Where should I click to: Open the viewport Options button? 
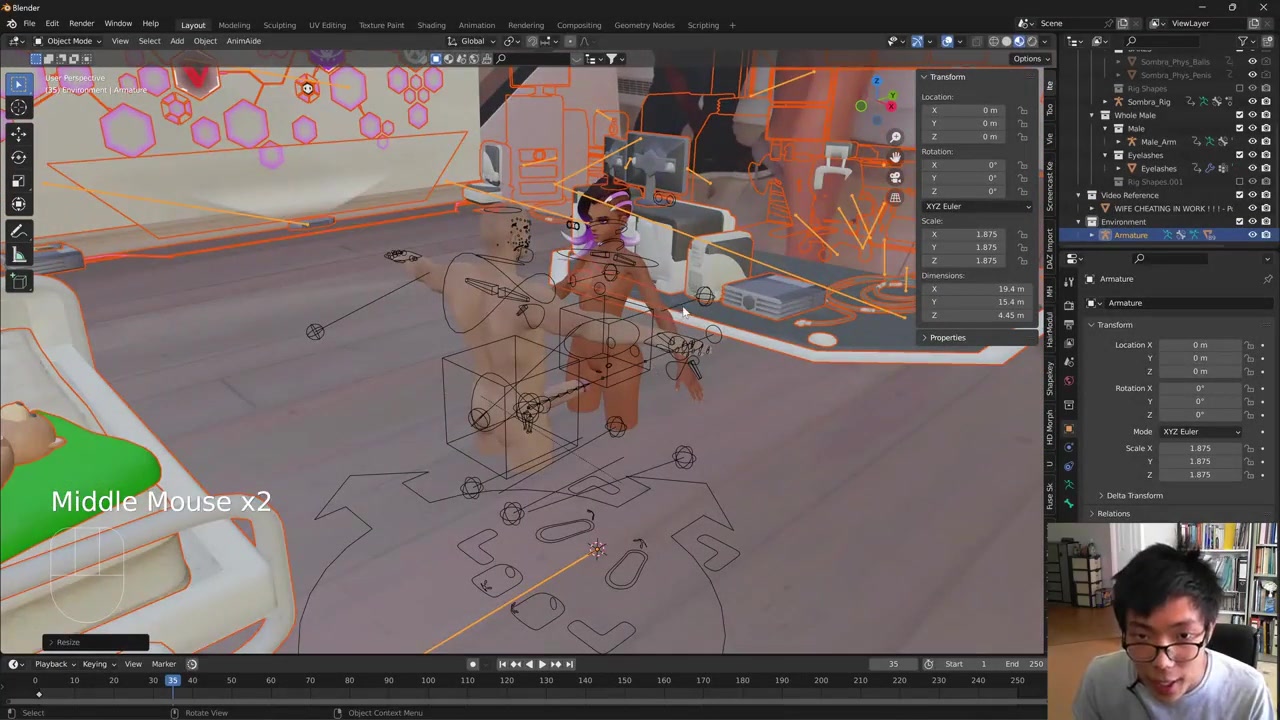pyautogui.click(x=1027, y=58)
